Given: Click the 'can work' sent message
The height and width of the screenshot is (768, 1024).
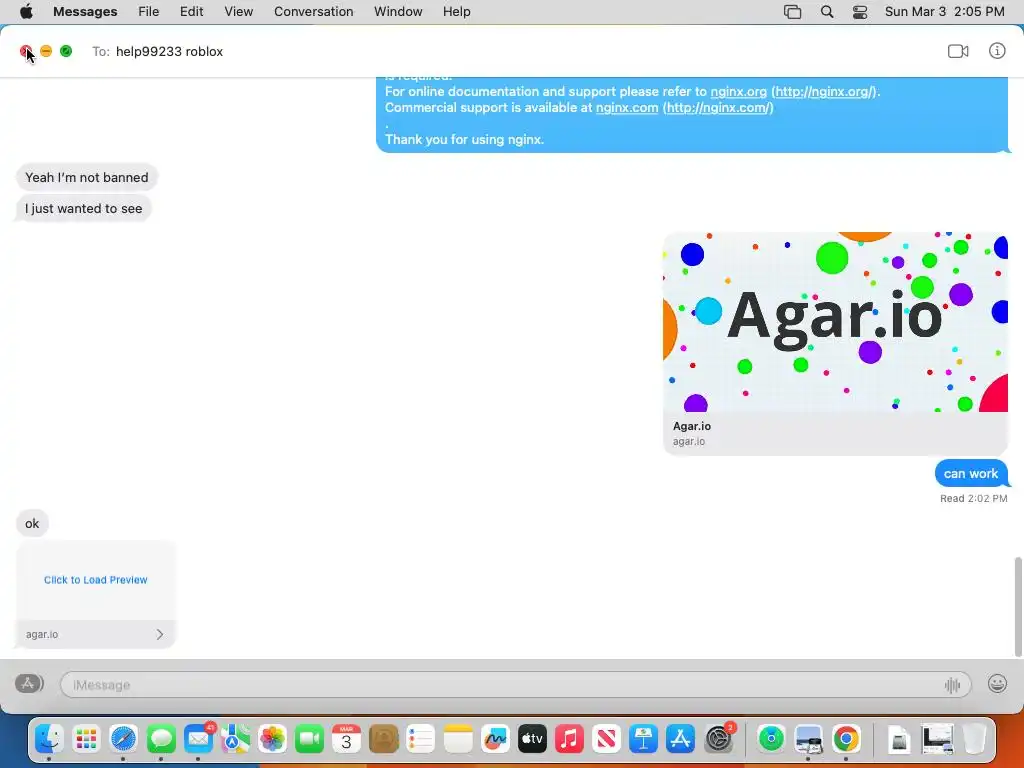Looking at the screenshot, I should click(x=970, y=473).
